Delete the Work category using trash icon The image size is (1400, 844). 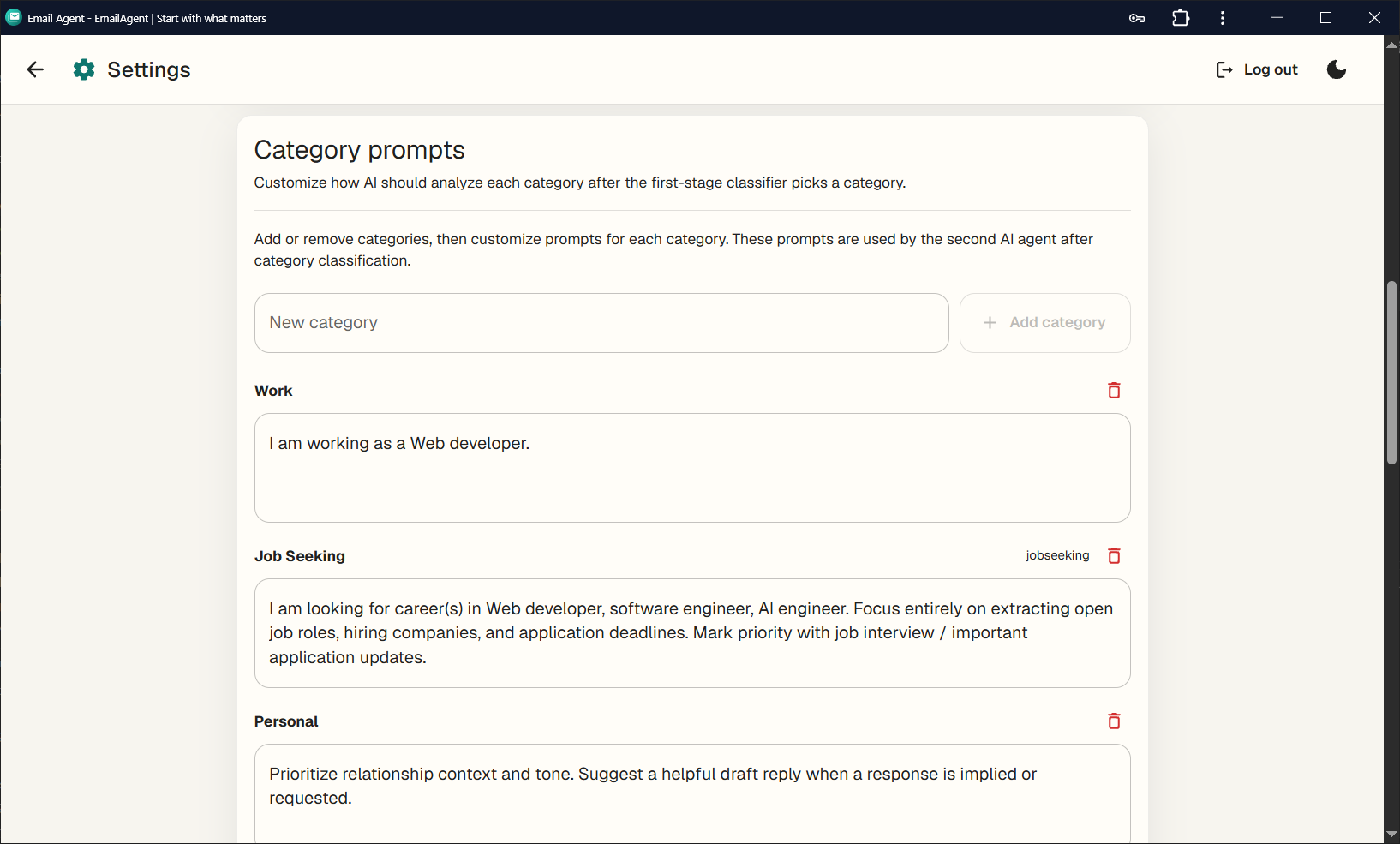(x=1114, y=391)
